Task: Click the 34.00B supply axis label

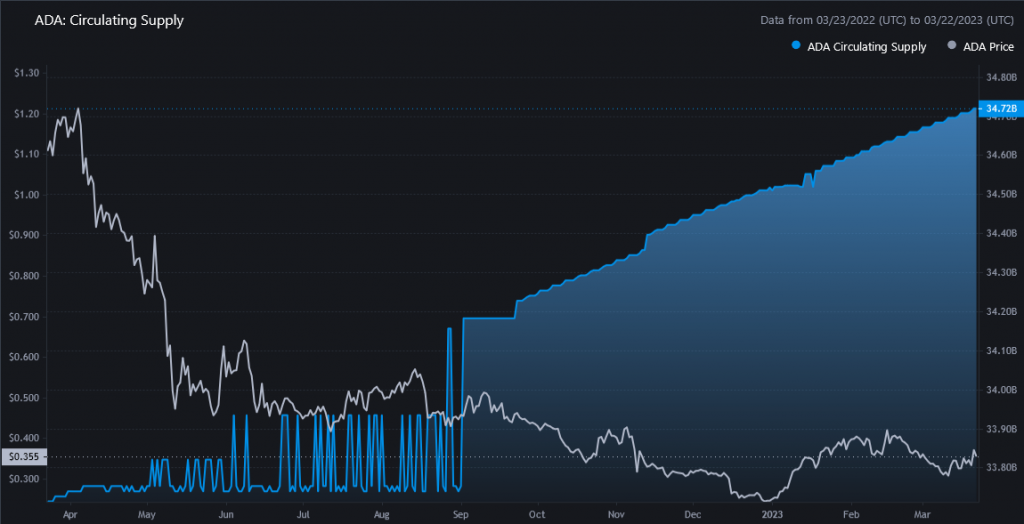Action: click(1000, 390)
